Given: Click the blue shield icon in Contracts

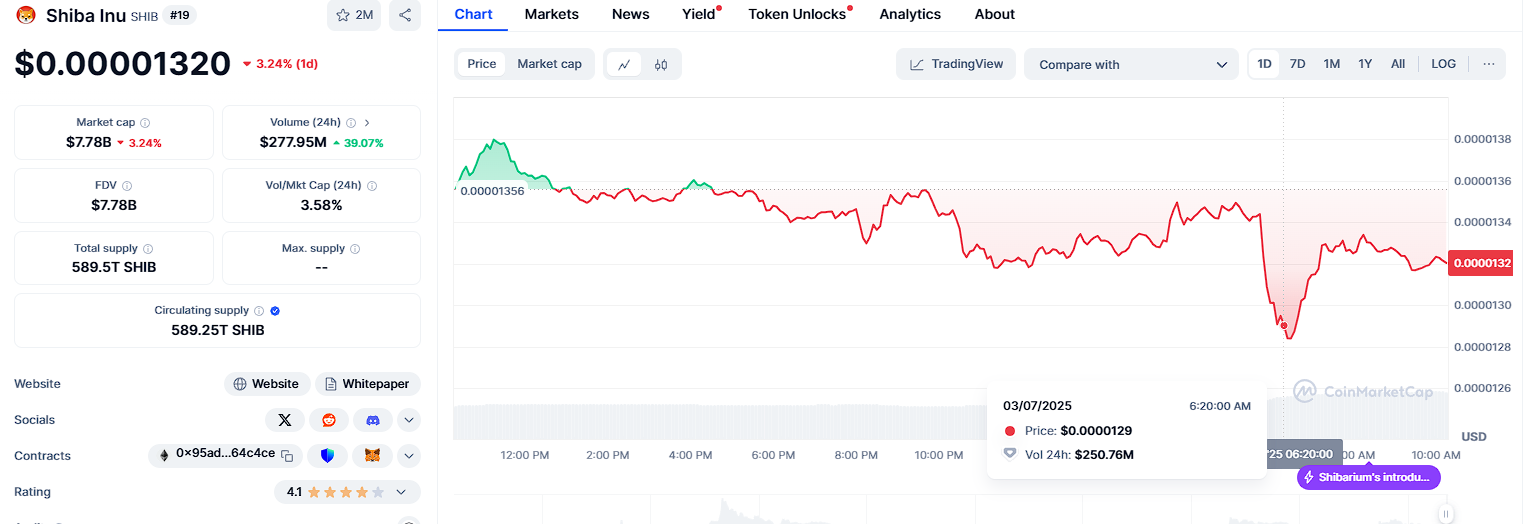Looking at the screenshot, I should [x=328, y=456].
